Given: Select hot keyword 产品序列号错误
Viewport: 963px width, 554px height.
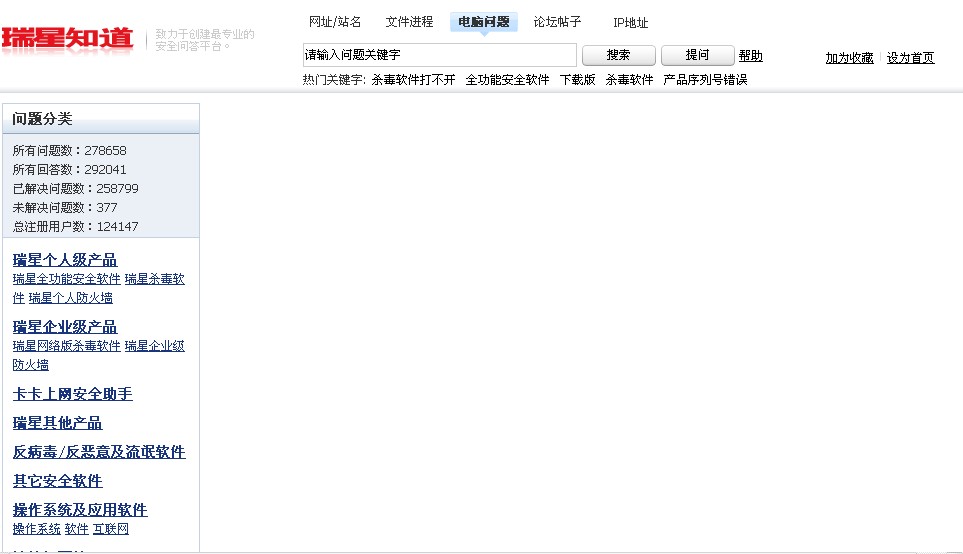Looking at the screenshot, I should (x=705, y=80).
